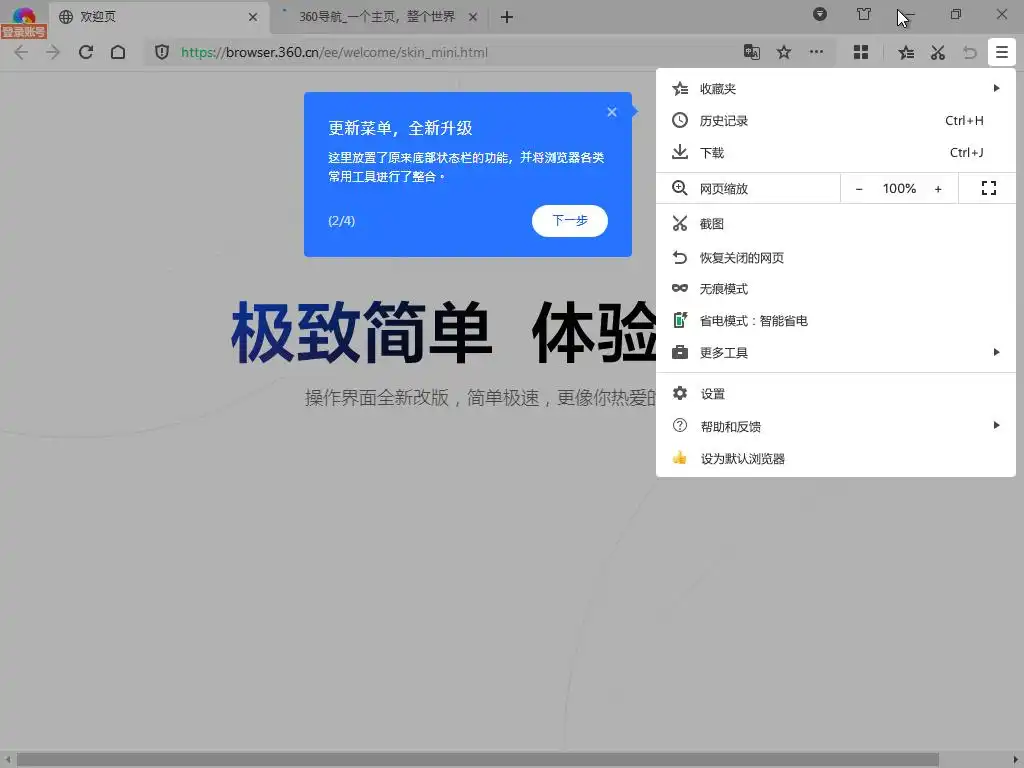Image resolution: width=1024 pixels, height=768 pixels.
Task: Open 设置 from the menu
Action: [835, 394]
